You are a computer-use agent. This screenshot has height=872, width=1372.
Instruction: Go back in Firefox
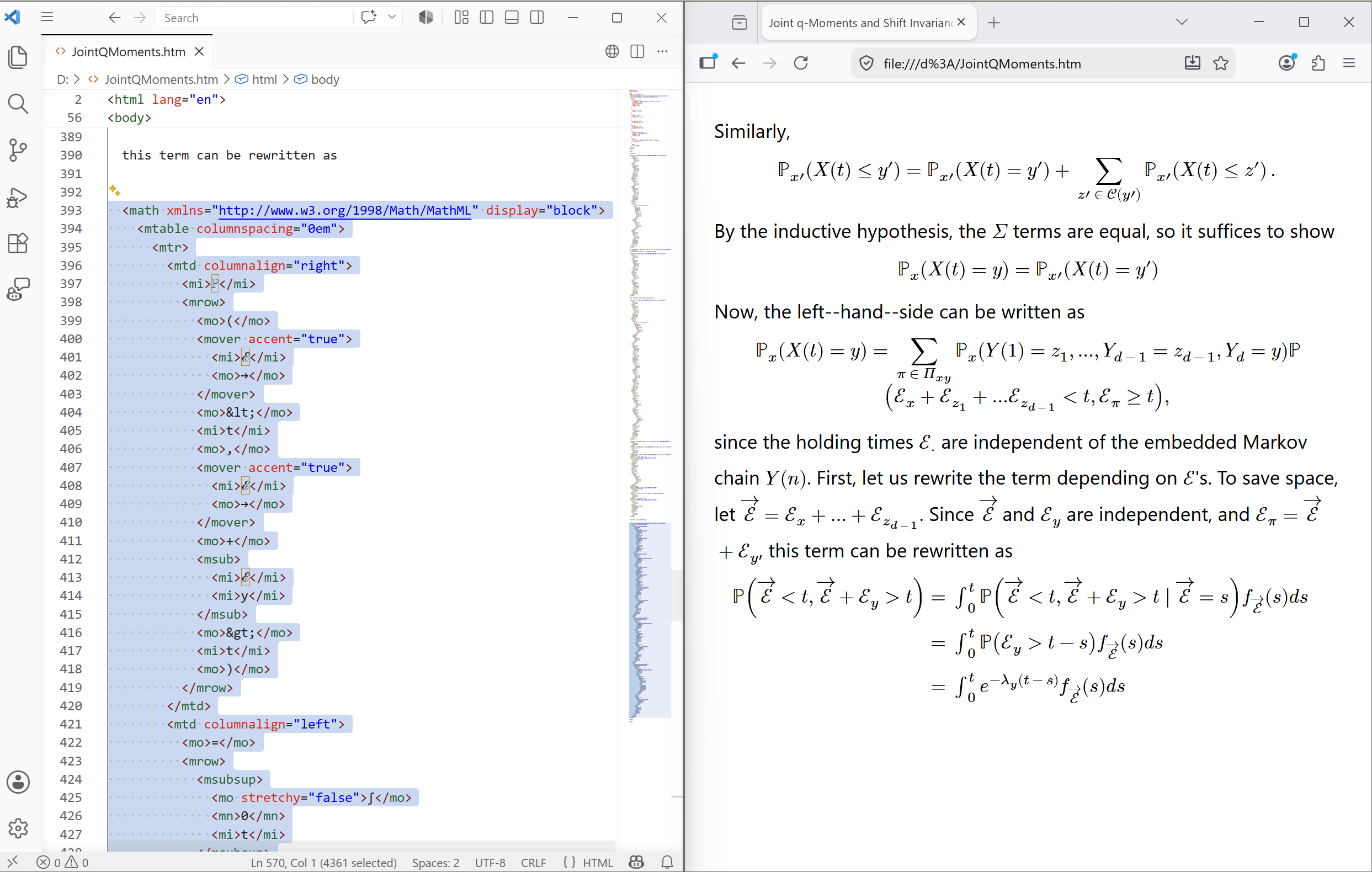(x=738, y=63)
